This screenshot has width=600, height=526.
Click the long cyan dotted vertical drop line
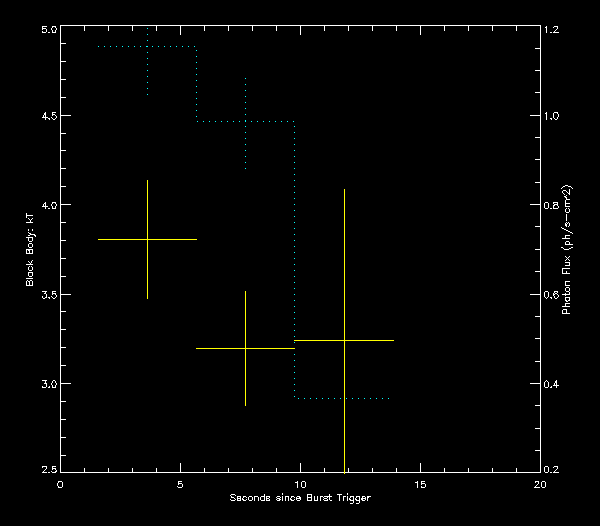tap(295, 260)
